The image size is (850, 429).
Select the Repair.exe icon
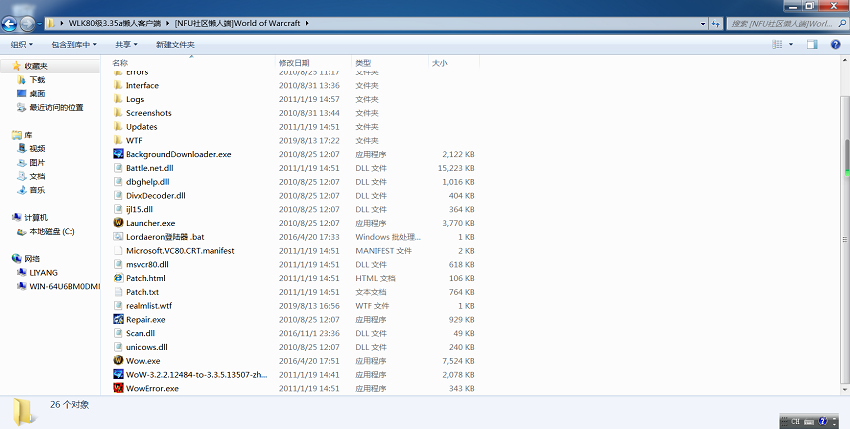pyautogui.click(x=118, y=319)
